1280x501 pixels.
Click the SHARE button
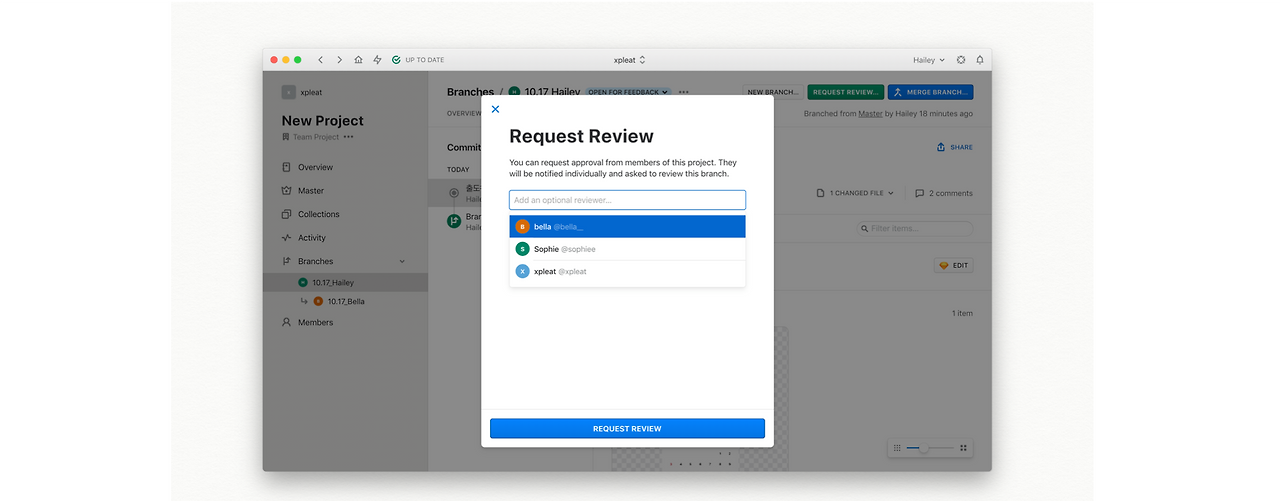955,147
